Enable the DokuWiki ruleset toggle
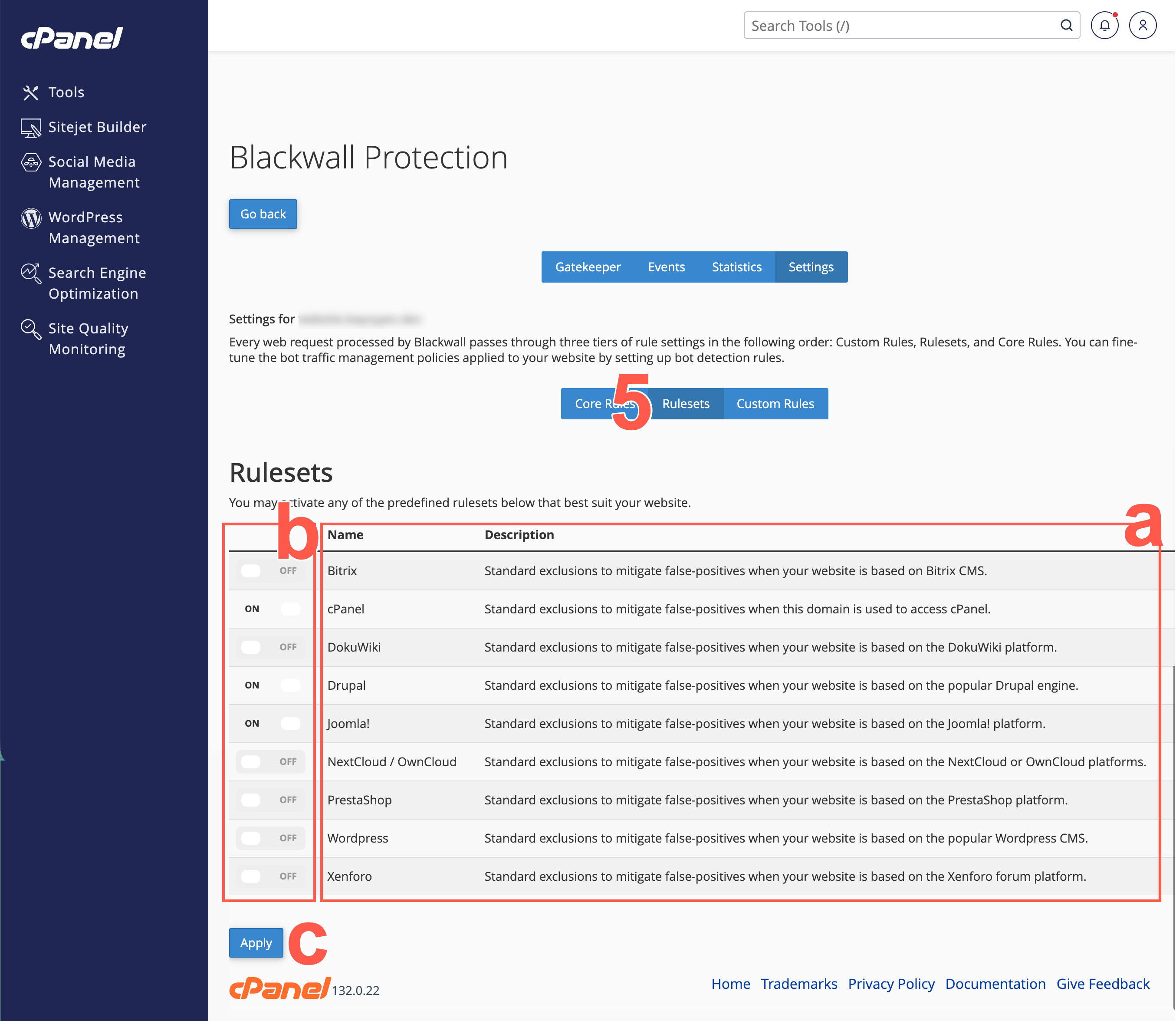Image resolution: width=1176 pixels, height=1021 pixels. pos(270,647)
